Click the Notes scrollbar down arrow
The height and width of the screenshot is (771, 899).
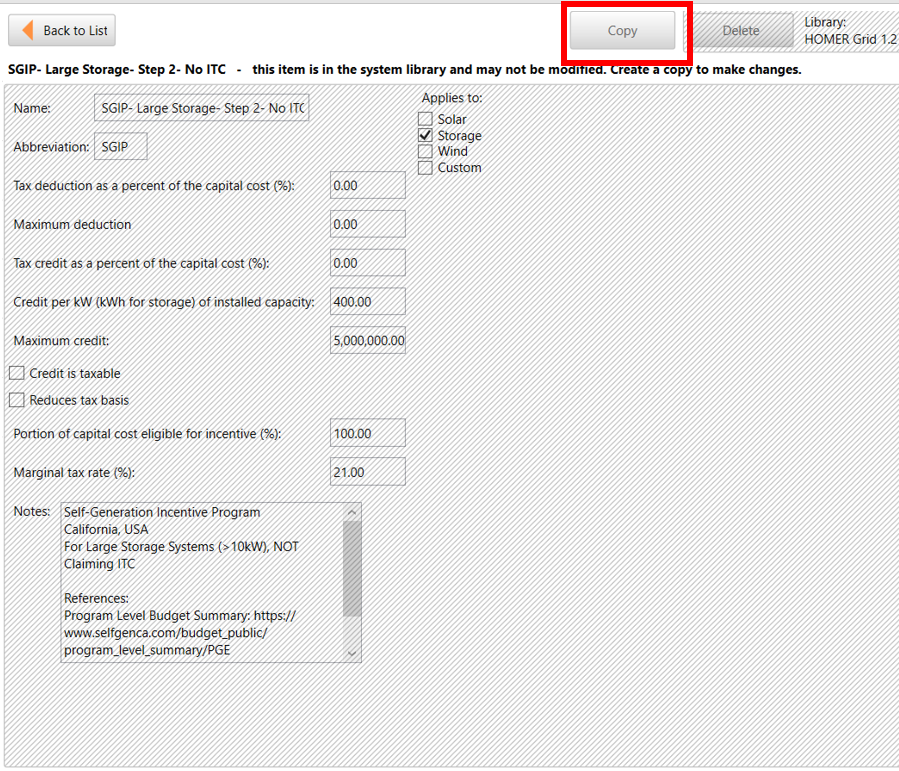pos(352,653)
